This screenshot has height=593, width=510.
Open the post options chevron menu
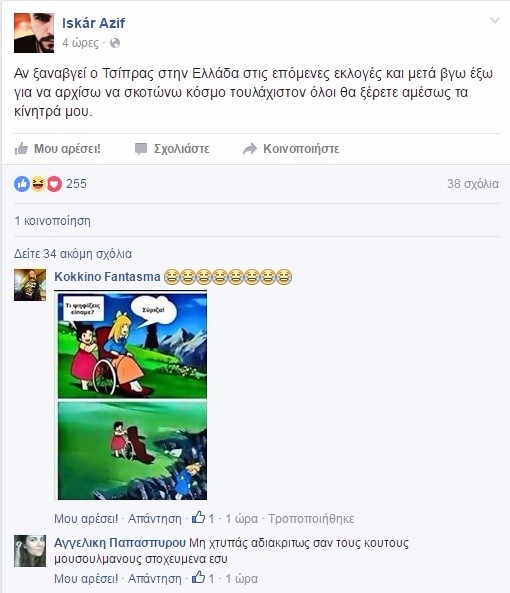click(494, 20)
